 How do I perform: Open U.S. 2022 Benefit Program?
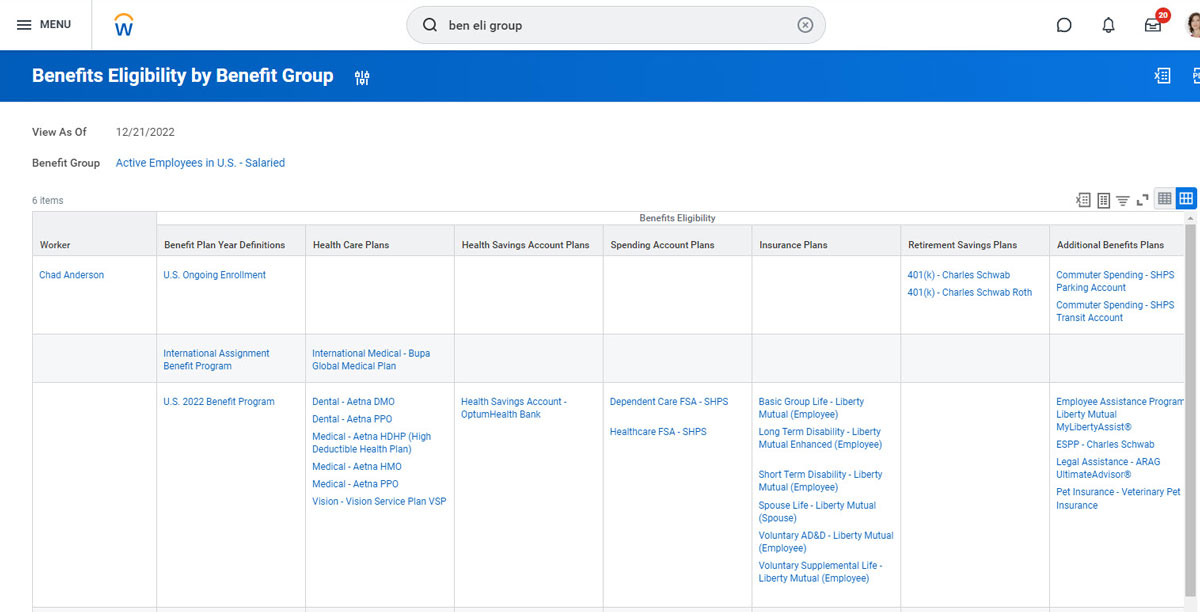coord(219,402)
